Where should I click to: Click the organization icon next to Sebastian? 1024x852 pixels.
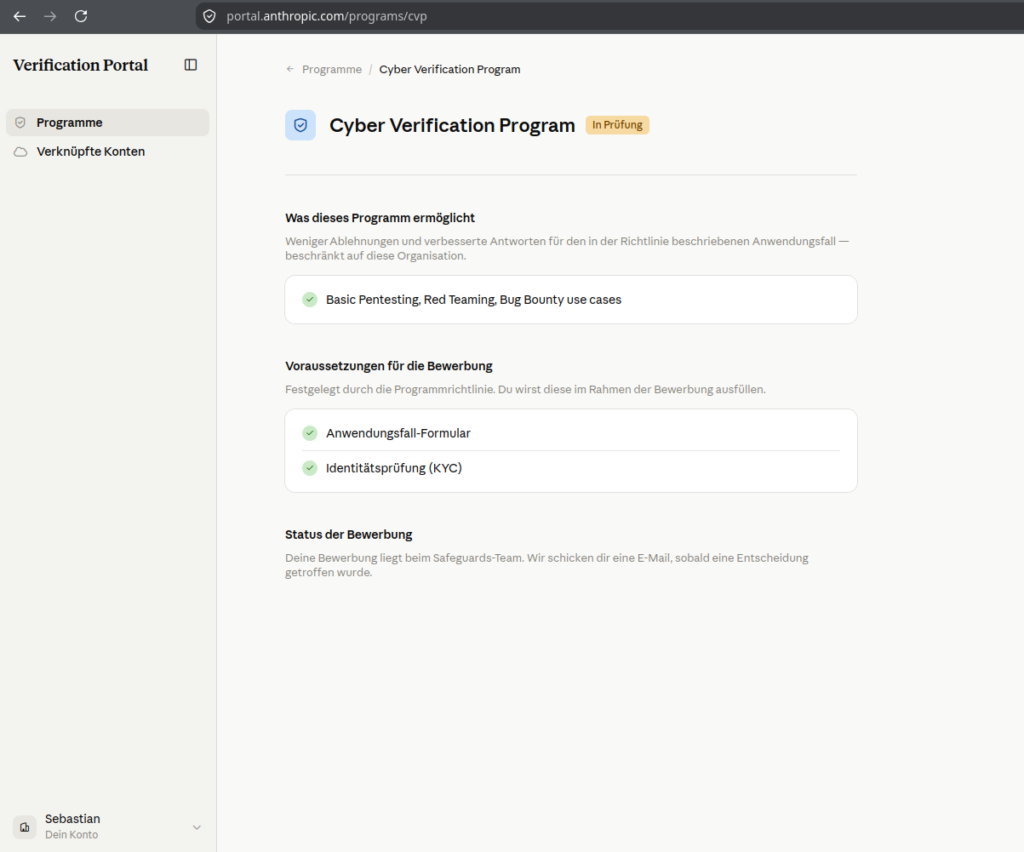[25, 827]
